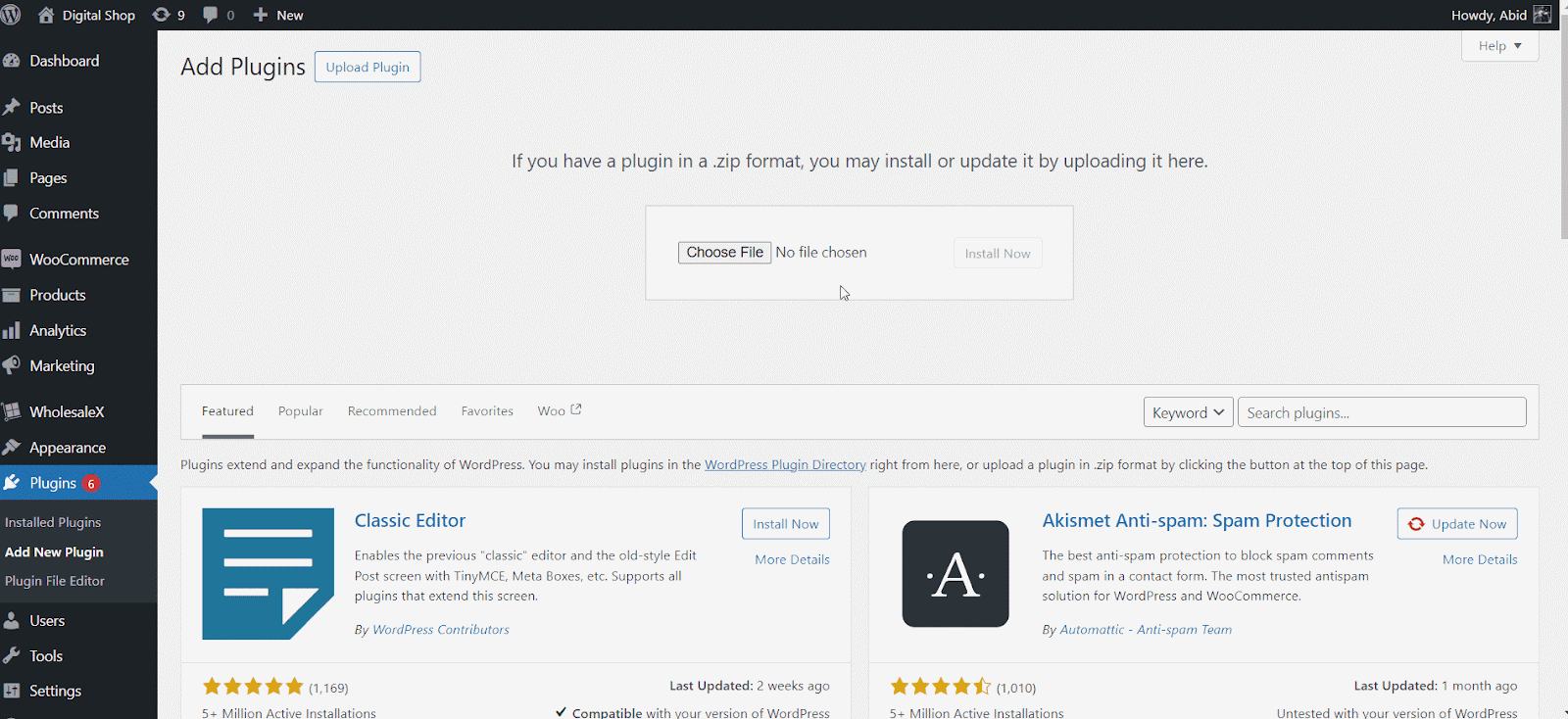
Task: Open Installed Plugins submenu item
Action: point(53,523)
